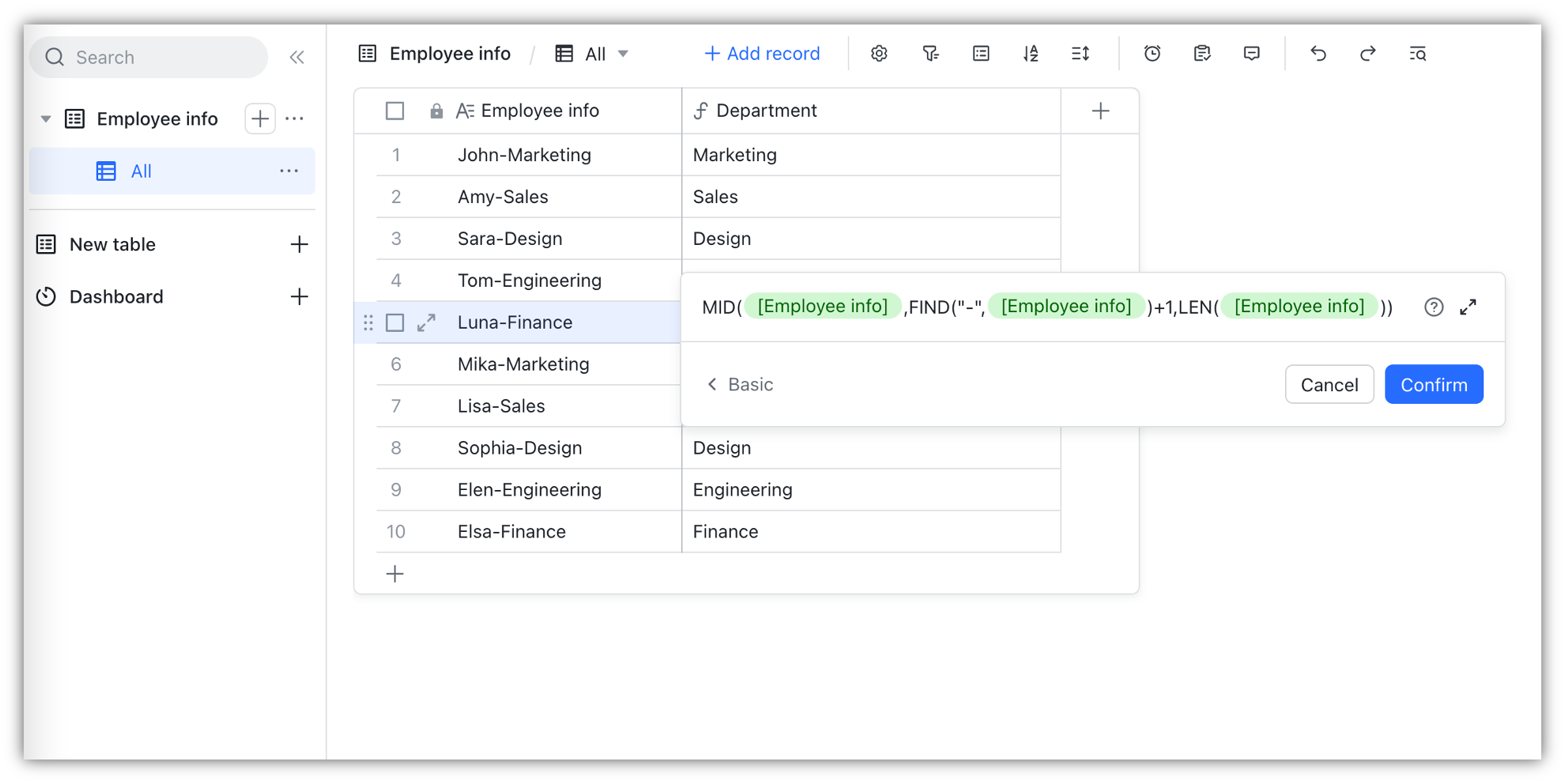Open the hidden fields list icon
This screenshot has width=1565, height=784.
click(x=980, y=53)
